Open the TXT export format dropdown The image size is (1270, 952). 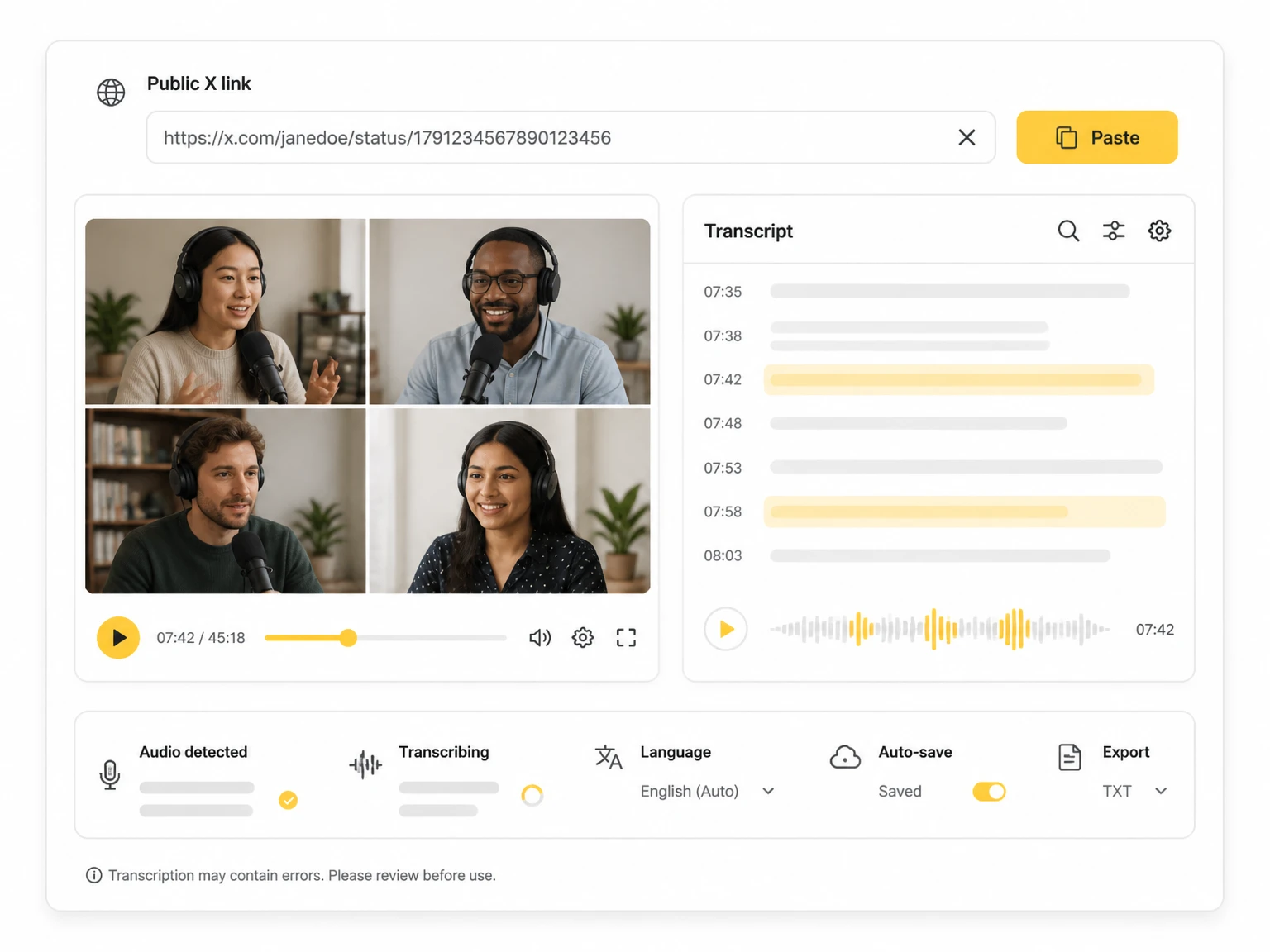pyautogui.click(x=1135, y=791)
